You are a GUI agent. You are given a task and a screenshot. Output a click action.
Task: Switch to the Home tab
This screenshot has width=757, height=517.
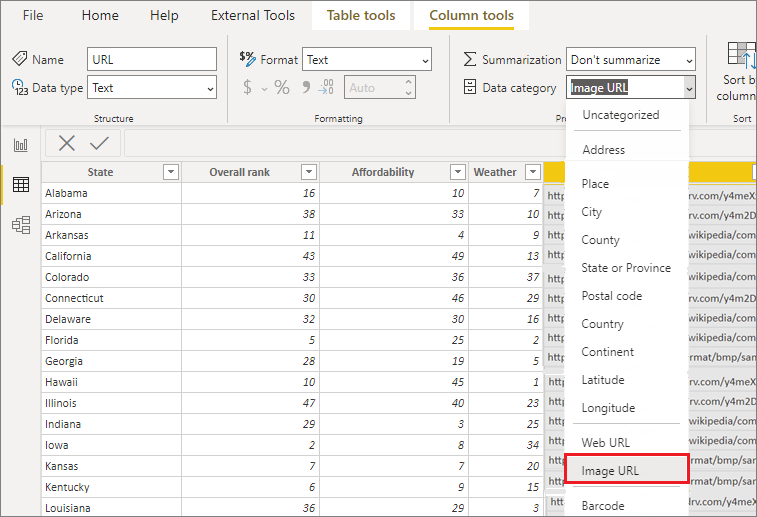point(100,15)
